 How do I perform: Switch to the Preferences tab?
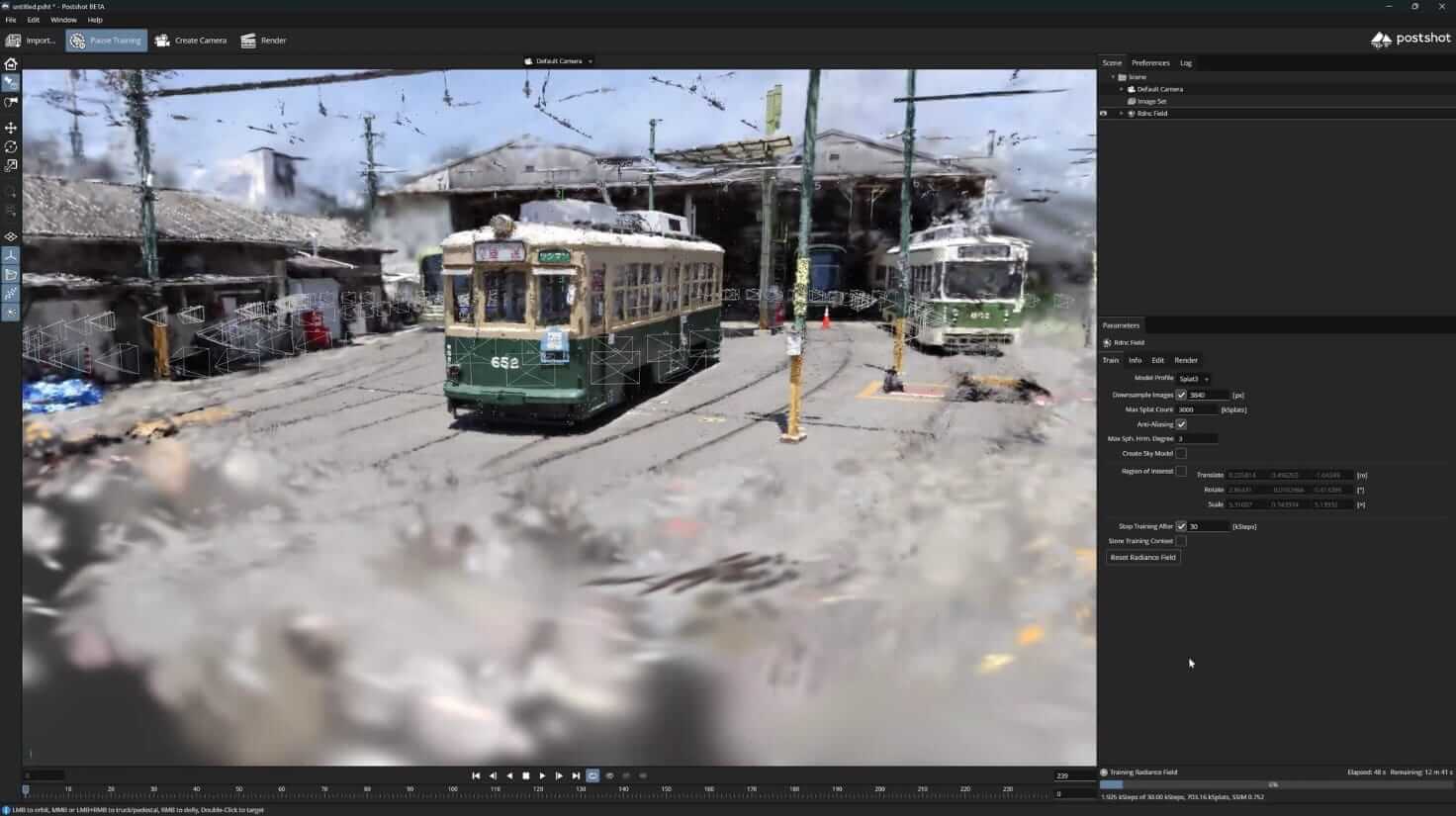click(1150, 63)
